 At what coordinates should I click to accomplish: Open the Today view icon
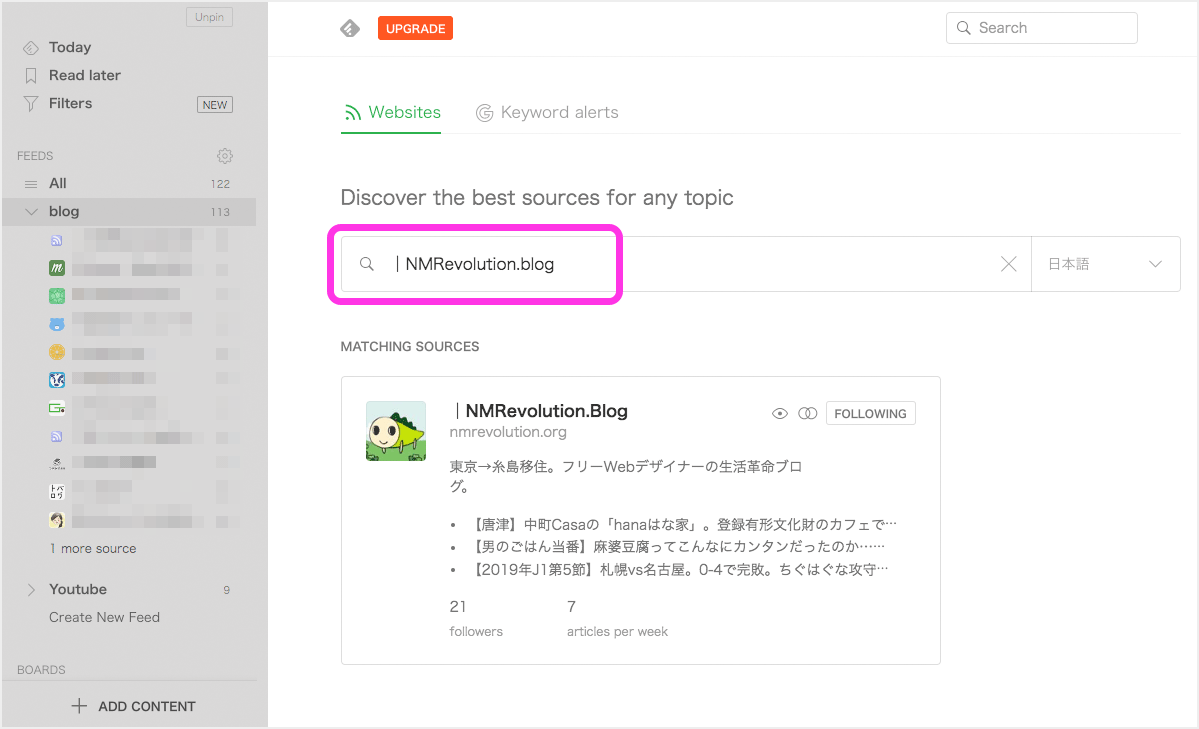31,48
